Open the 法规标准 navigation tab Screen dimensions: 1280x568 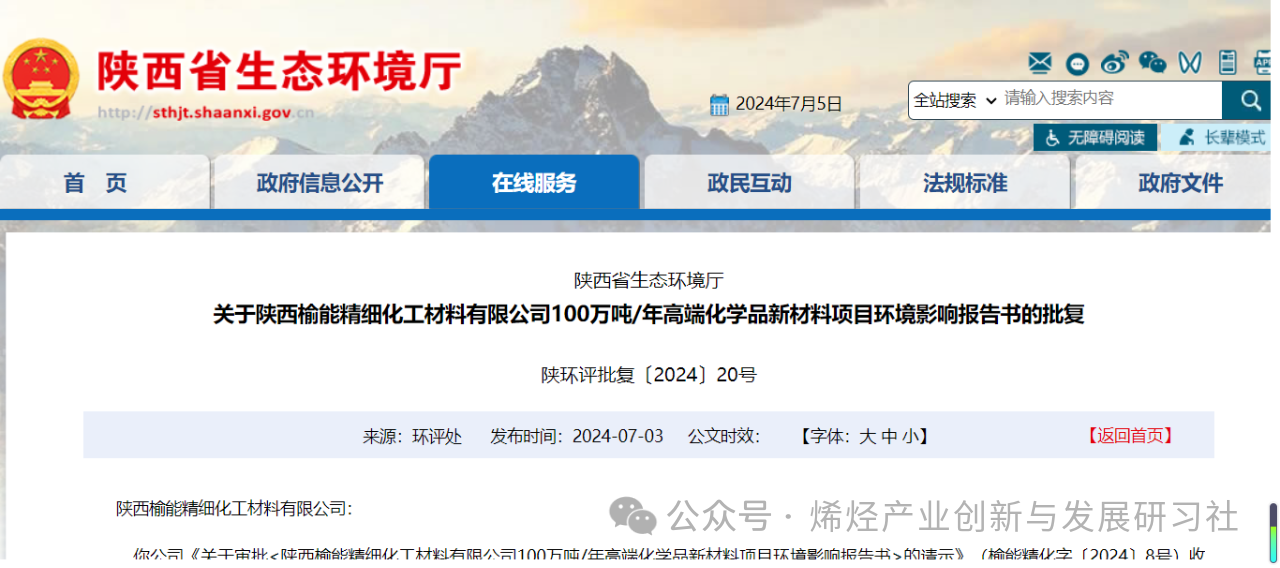pos(964,183)
